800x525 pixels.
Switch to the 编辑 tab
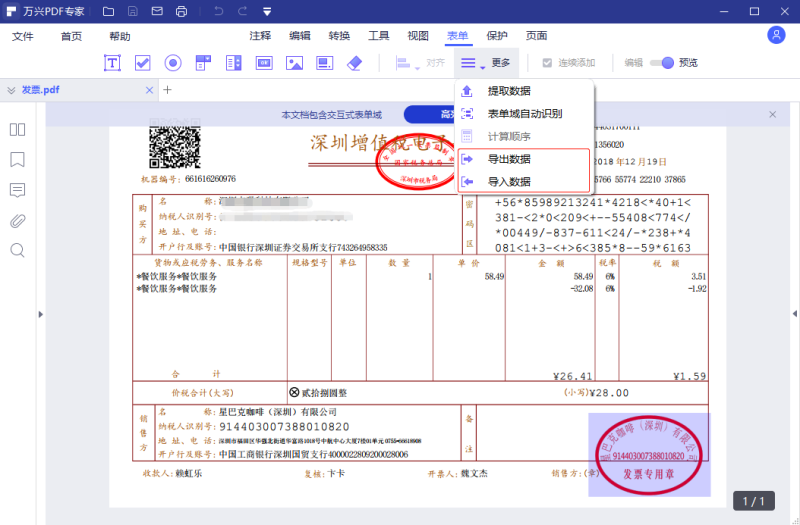[299, 36]
